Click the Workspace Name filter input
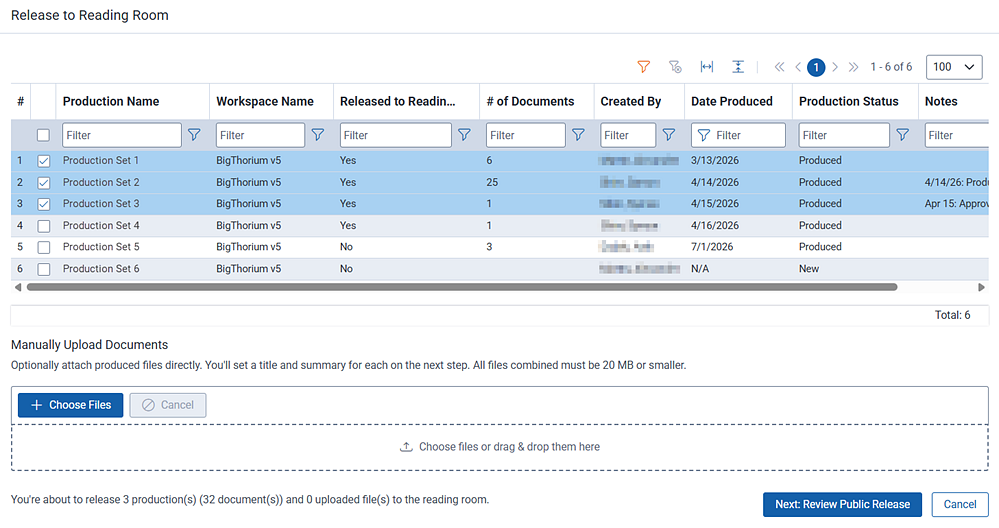 click(260, 135)
